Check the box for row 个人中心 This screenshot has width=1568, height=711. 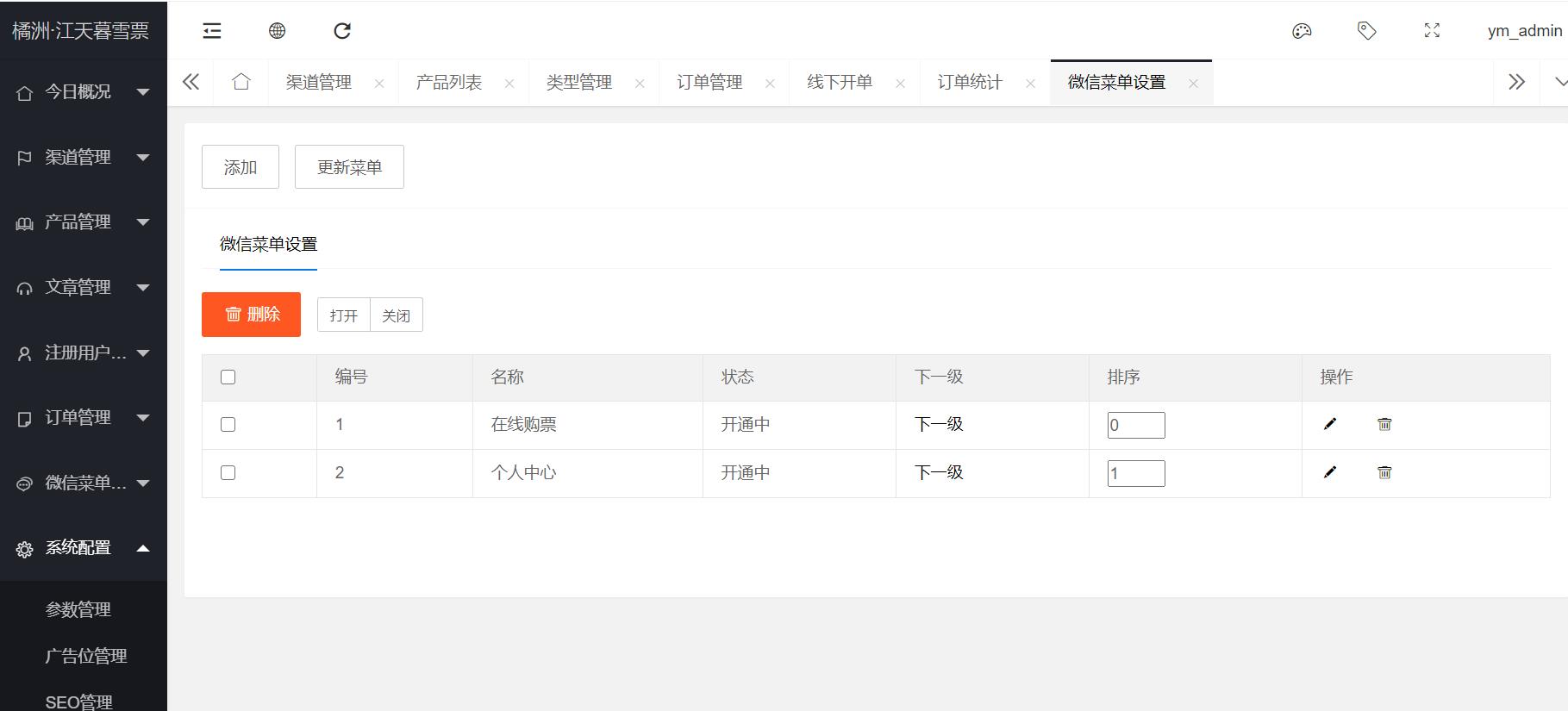click(x=228, y=472)
